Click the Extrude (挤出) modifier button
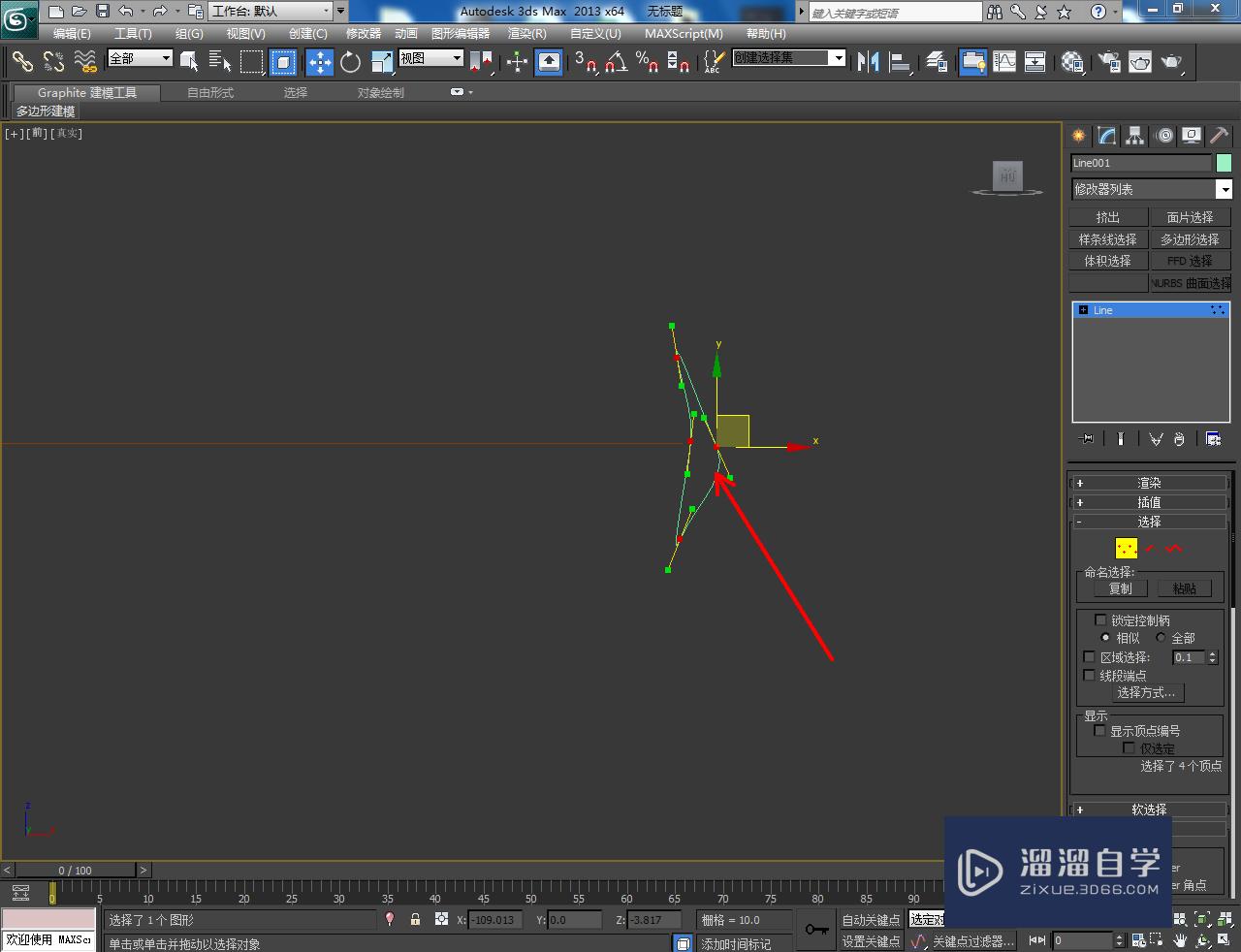1241x952 pixels. coord(1108,217)
